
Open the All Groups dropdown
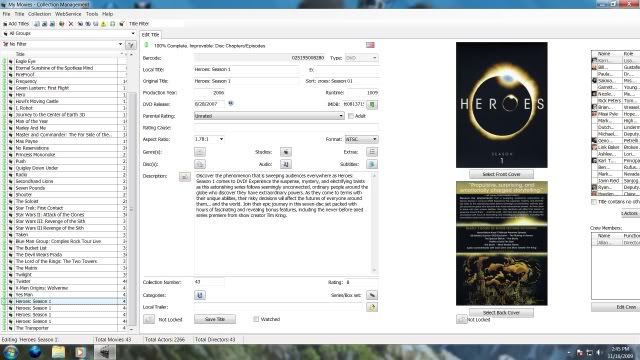(69, 33)
